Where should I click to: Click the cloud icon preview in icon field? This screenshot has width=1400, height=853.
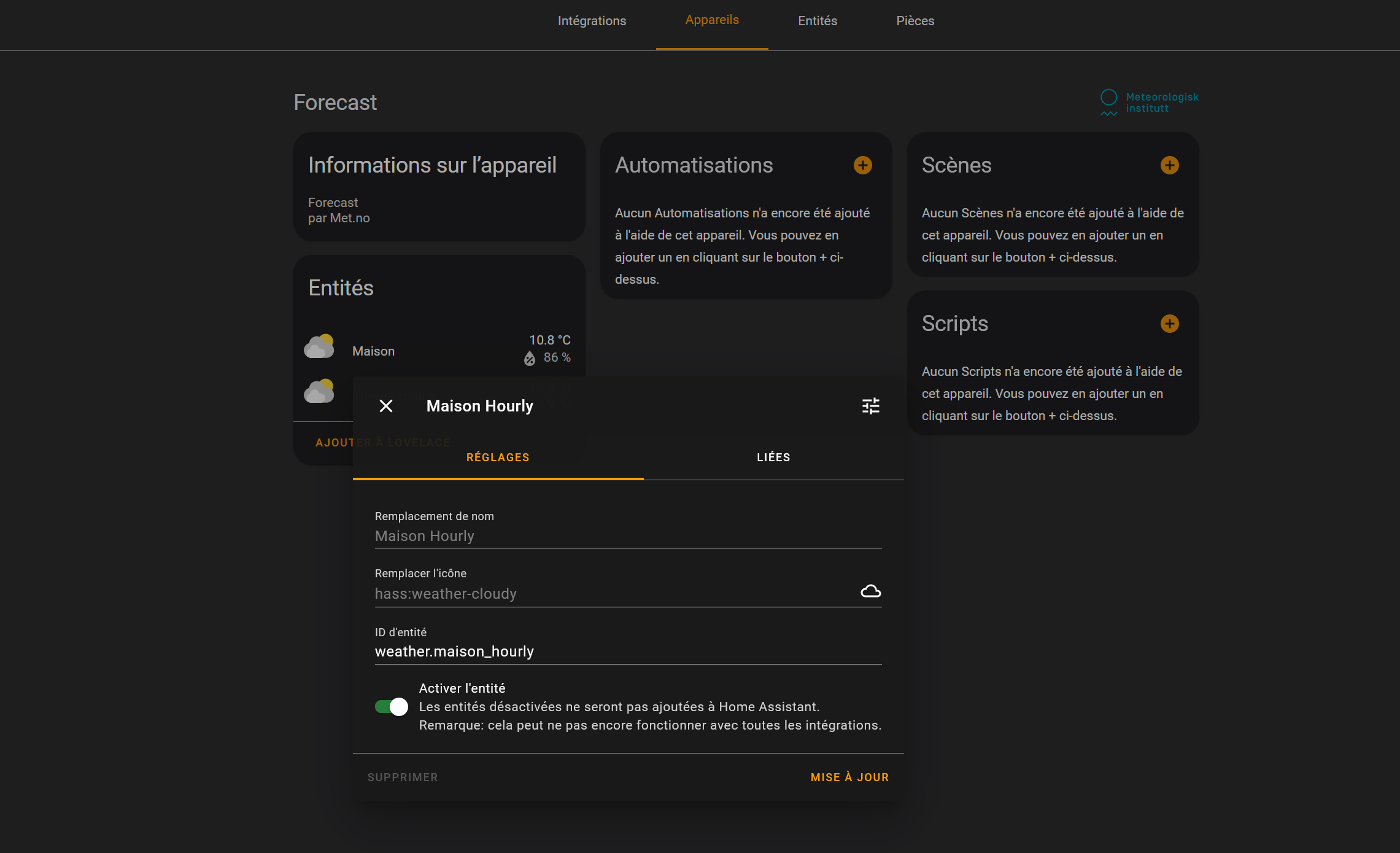[x=870, y=591]
